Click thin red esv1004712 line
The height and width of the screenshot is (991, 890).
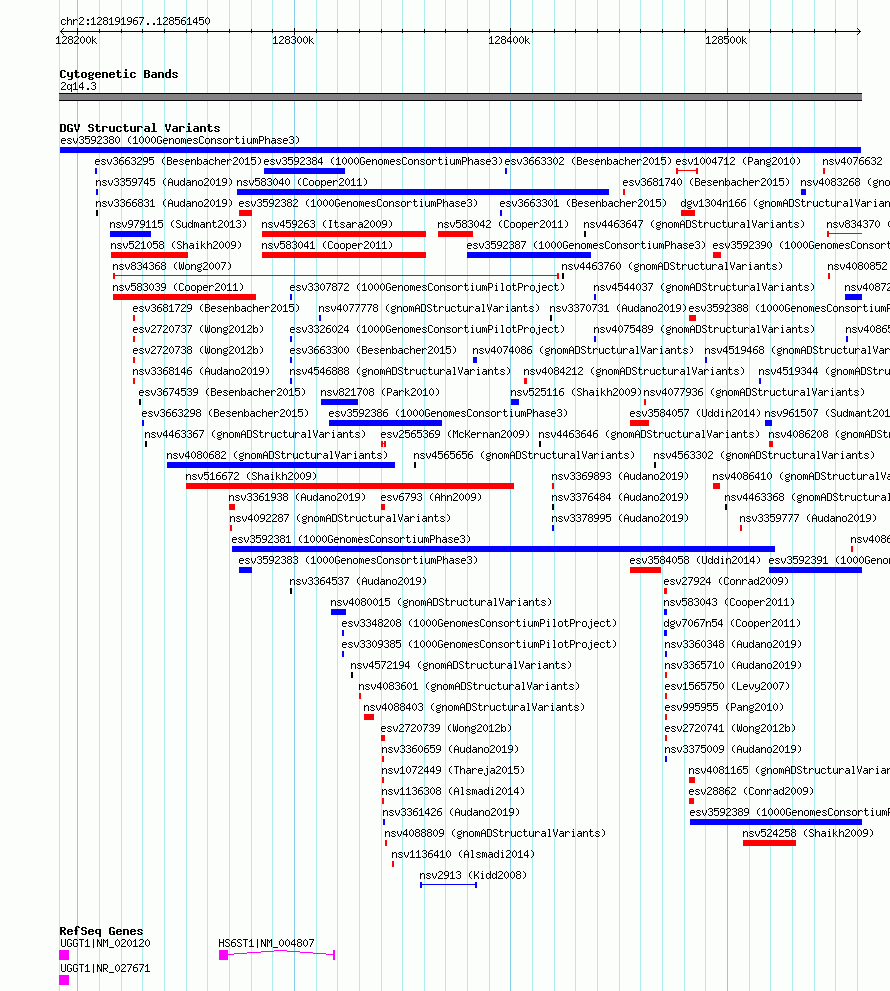(x=687, y=171)
